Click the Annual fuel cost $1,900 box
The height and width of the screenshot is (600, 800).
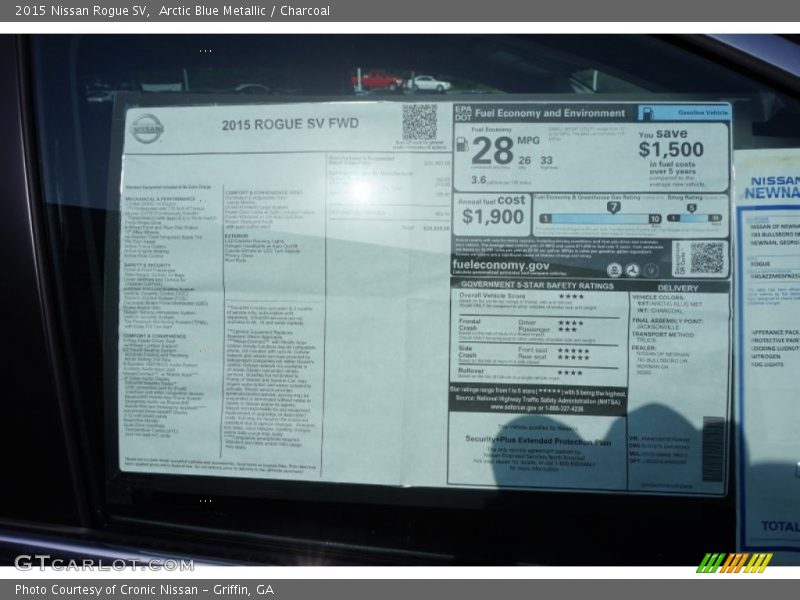pos(492,213)
